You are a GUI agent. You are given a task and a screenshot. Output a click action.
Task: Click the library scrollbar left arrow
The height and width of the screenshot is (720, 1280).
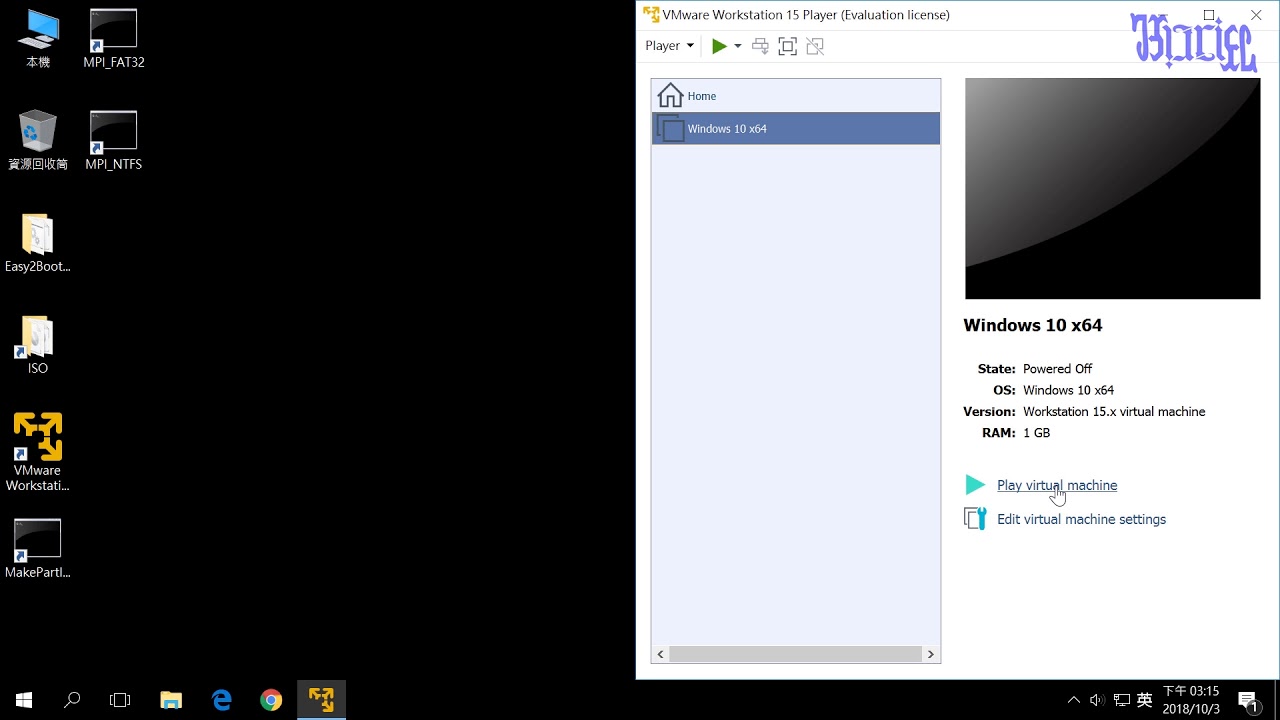click(x=660, y=655)
